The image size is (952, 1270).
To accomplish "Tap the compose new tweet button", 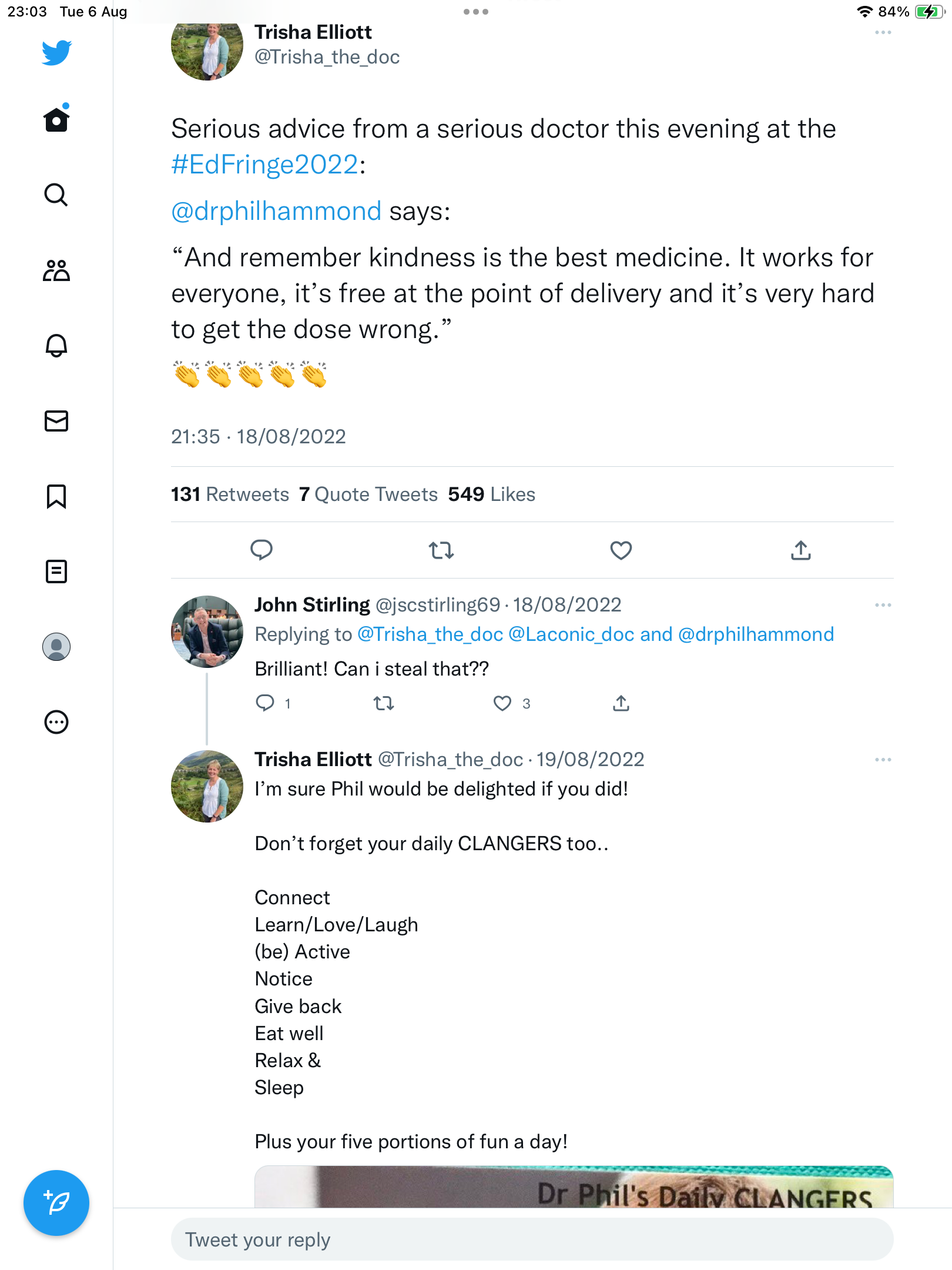I will pyautogui.click(x=56, y=1203).
